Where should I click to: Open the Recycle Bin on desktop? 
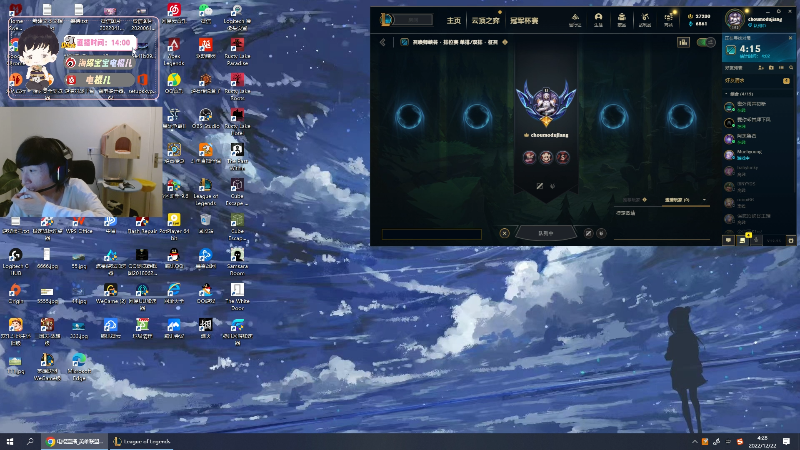coord(205,223)
